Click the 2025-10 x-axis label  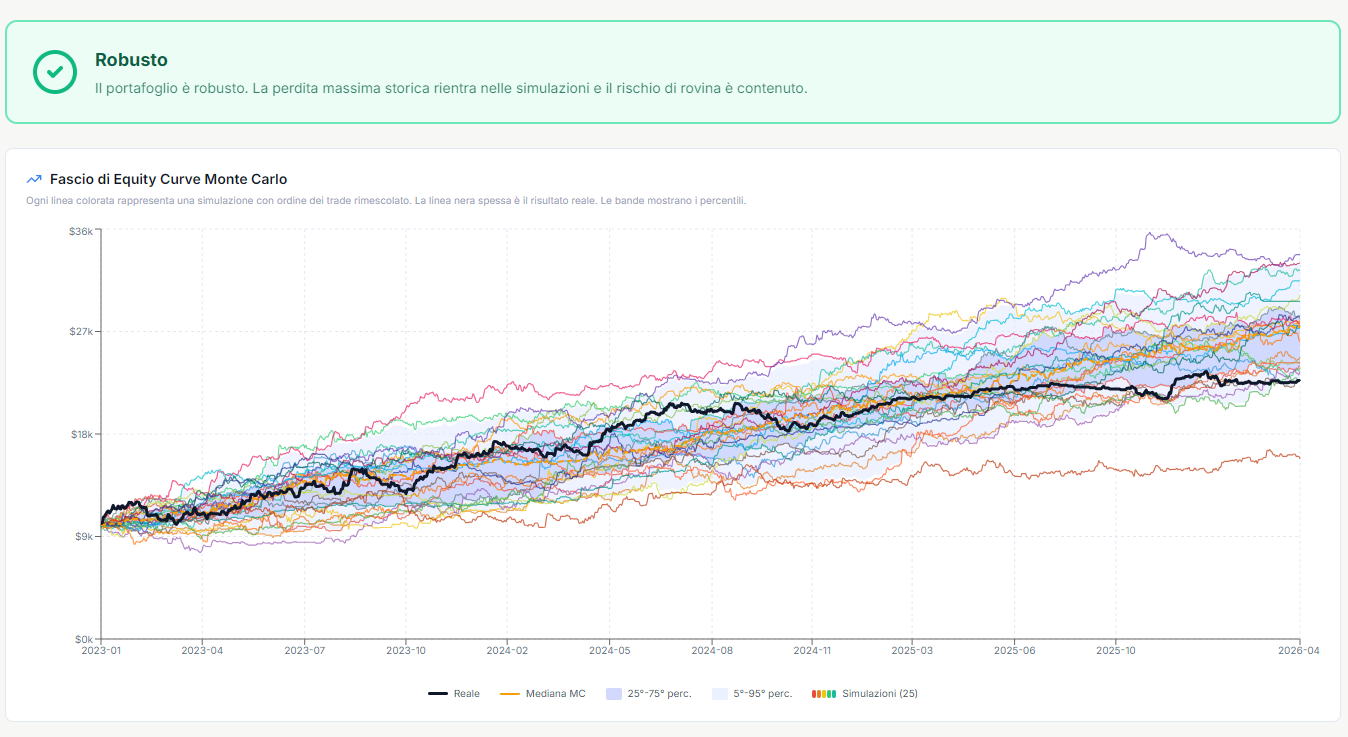click(1116, 650)
